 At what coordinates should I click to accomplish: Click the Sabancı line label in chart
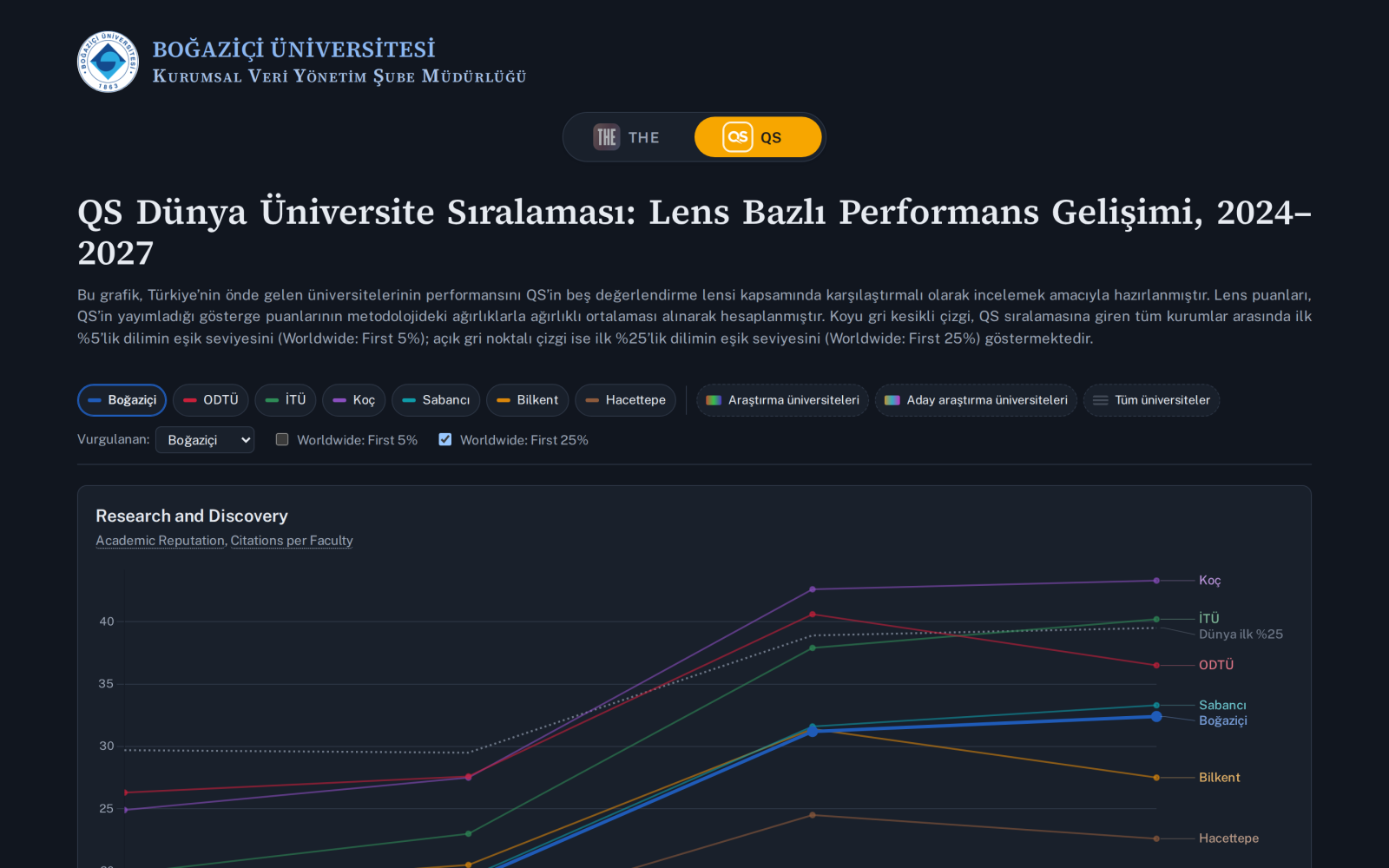(1222, 705)
